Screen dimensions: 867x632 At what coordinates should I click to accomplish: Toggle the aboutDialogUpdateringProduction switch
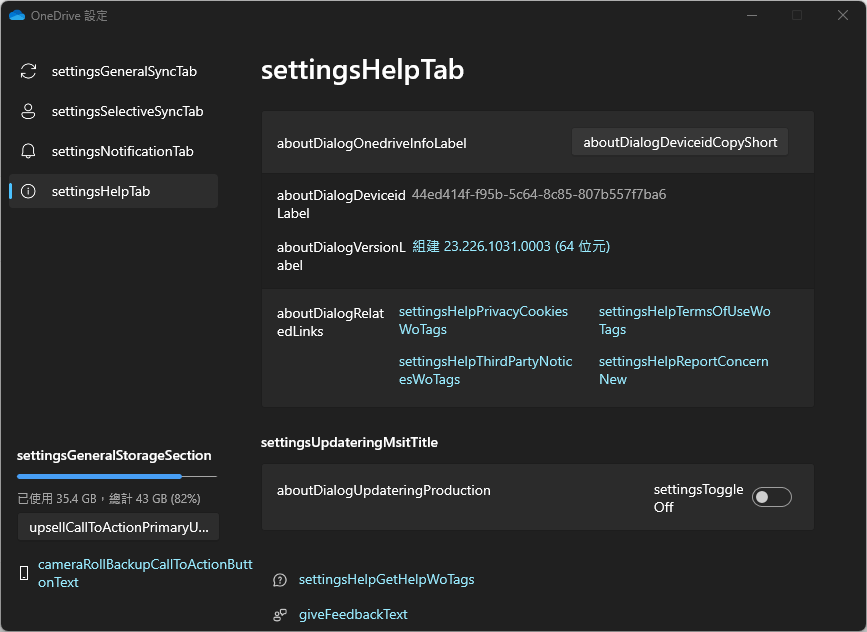771,497
